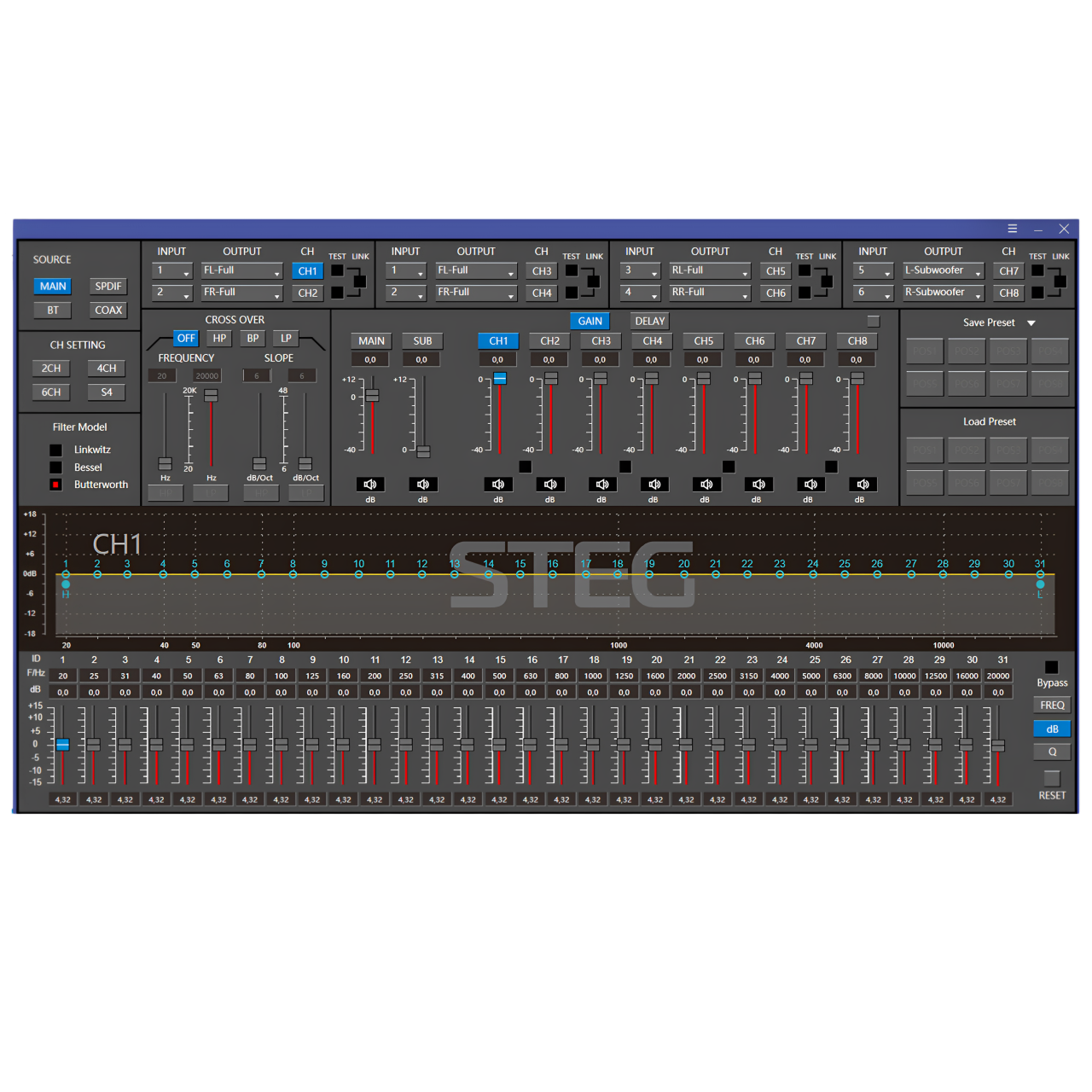Open the RR-Full output dropdown
Image resolution: width=1092 pixels, height=1092 pixels.
(710, 293)
